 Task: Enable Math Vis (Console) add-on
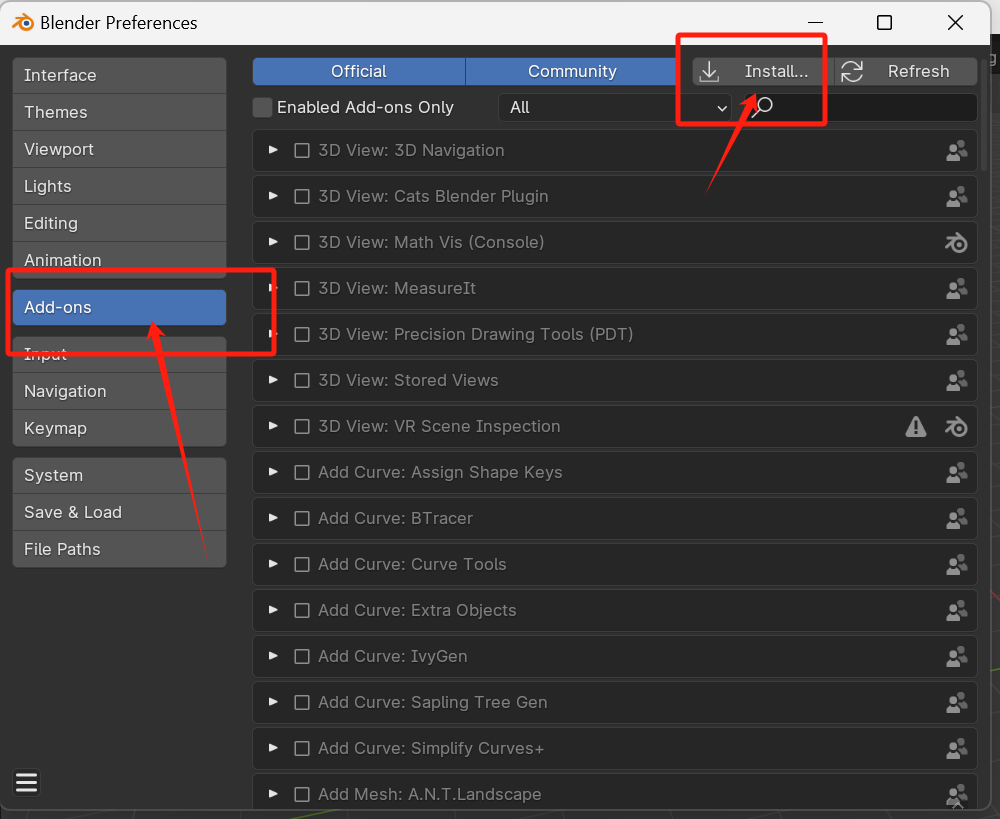coord(302,242)
